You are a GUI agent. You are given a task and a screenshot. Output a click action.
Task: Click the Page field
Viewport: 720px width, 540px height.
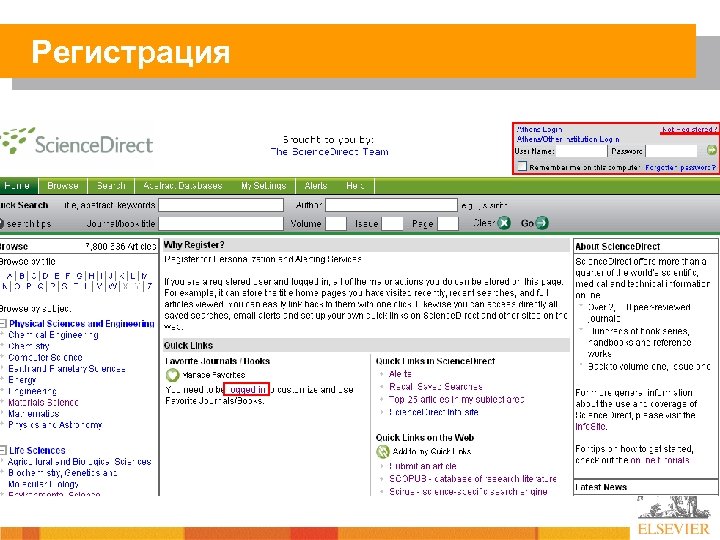[x=448, y=224]
